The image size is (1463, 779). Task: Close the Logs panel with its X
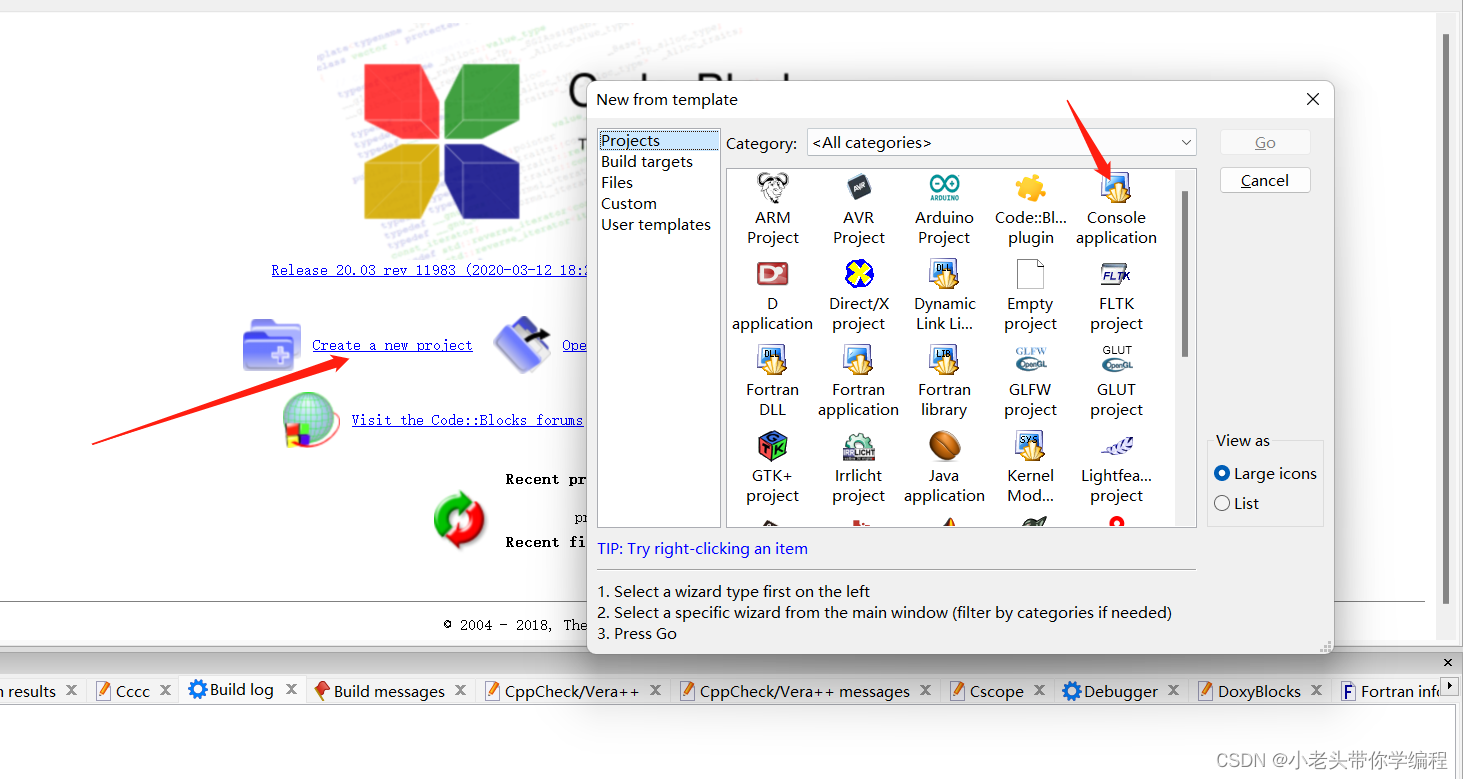point(1447,662)
